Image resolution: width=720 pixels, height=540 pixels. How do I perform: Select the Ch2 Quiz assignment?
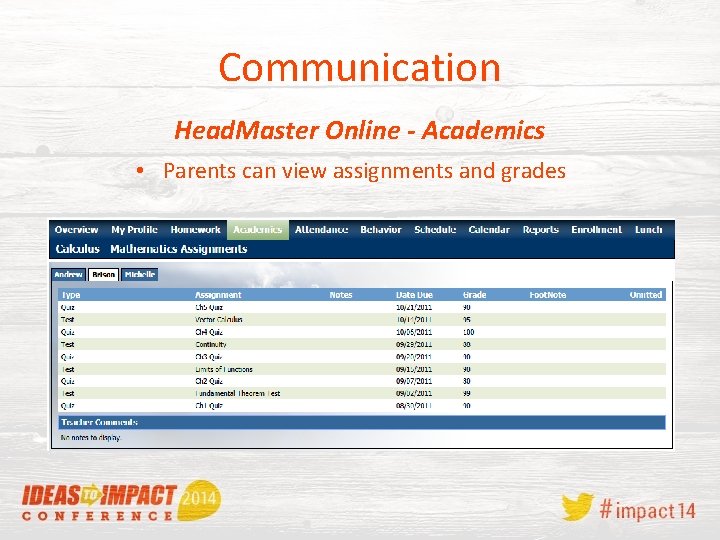click(x=362, y=381)
